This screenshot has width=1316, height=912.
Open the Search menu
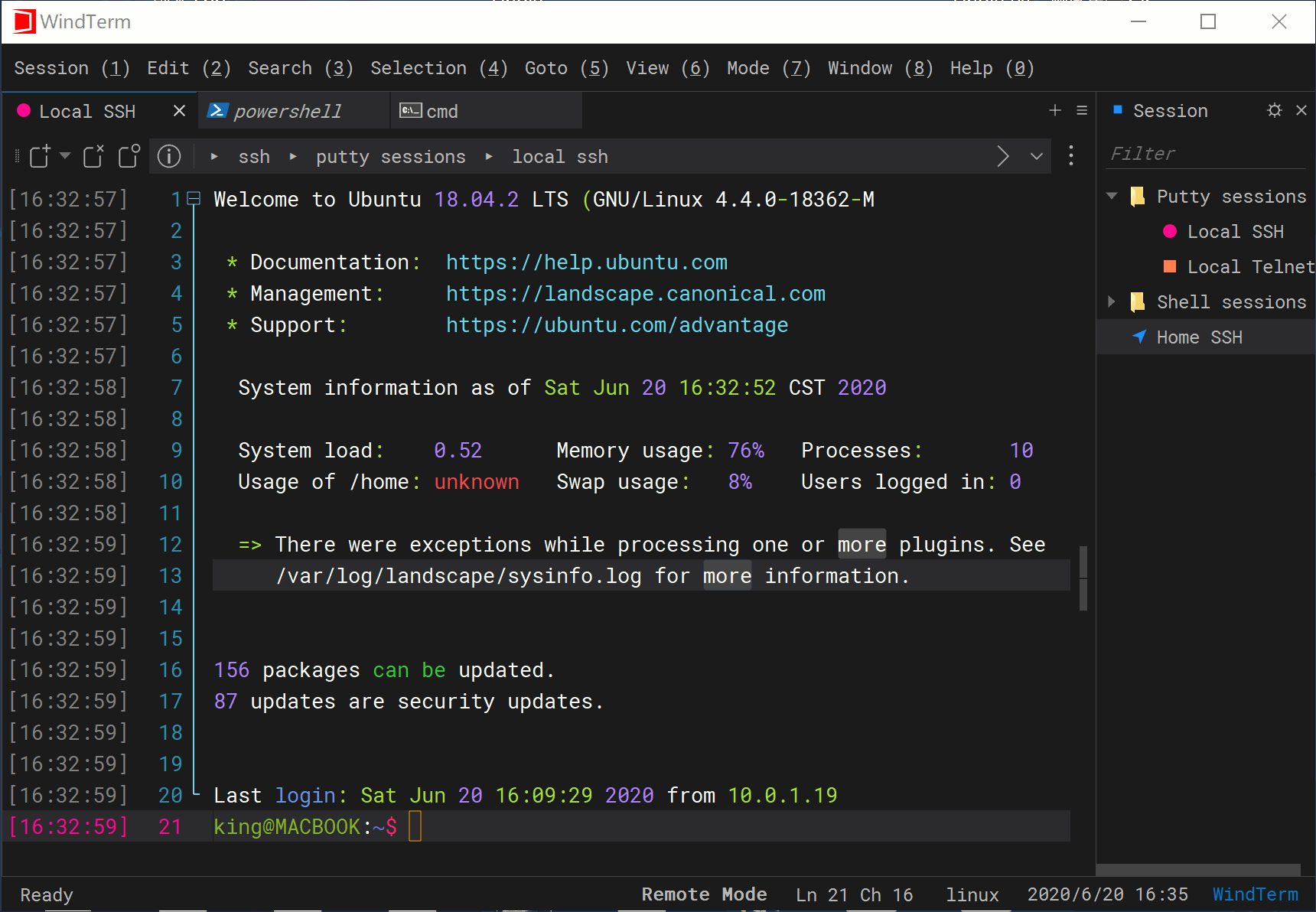tap(301, 68)
